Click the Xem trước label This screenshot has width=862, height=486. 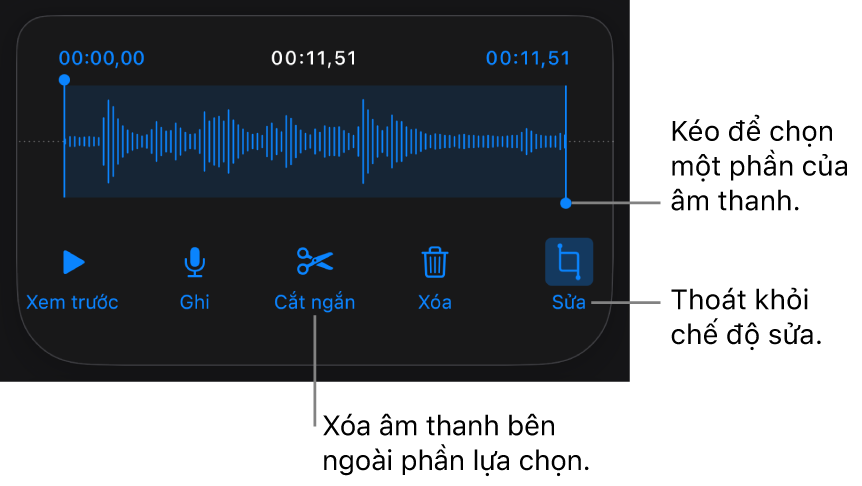point(72,302)
